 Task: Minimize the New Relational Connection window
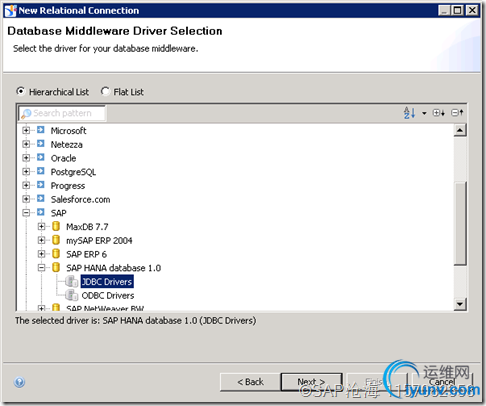point(444,10)
